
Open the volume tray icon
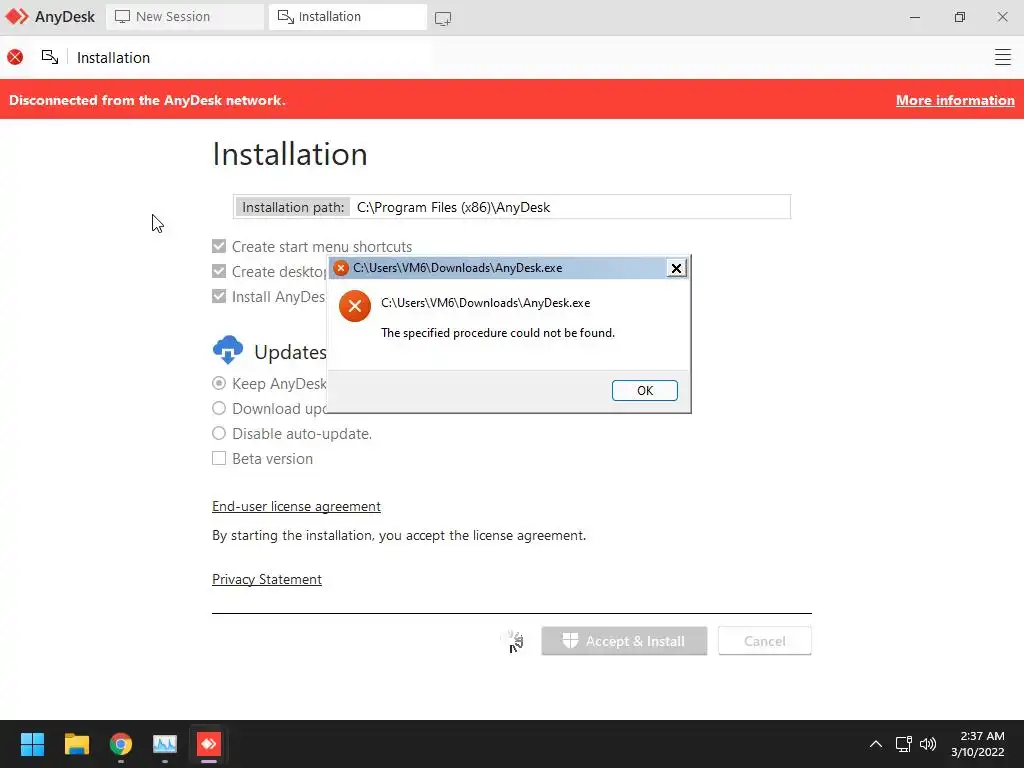(x=927, y=744)
